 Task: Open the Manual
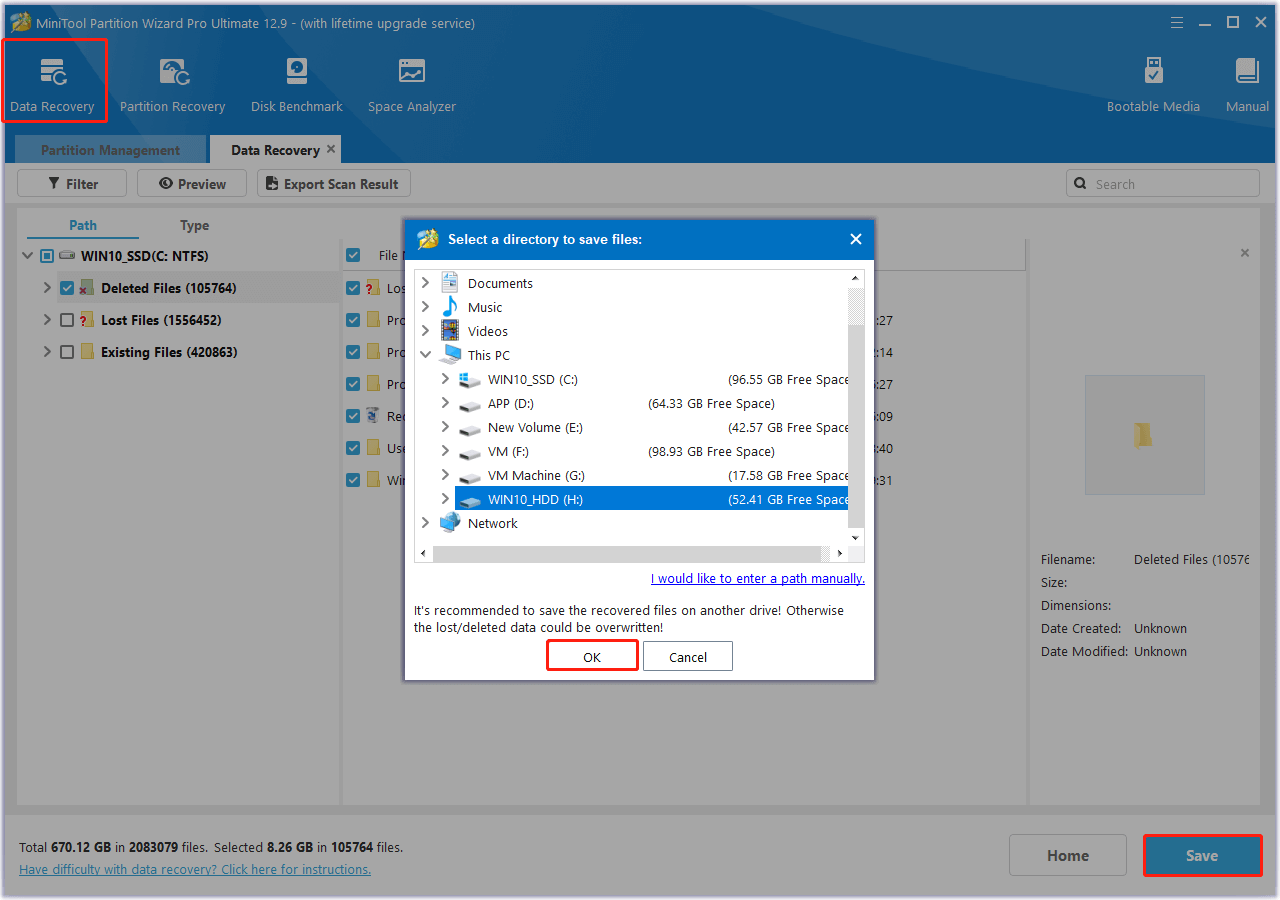(1247, 84)
